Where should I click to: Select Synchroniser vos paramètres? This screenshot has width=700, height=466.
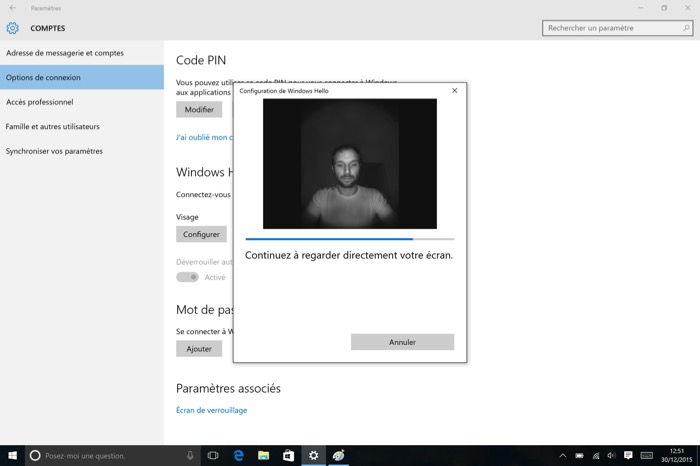(x=54, y=151)
